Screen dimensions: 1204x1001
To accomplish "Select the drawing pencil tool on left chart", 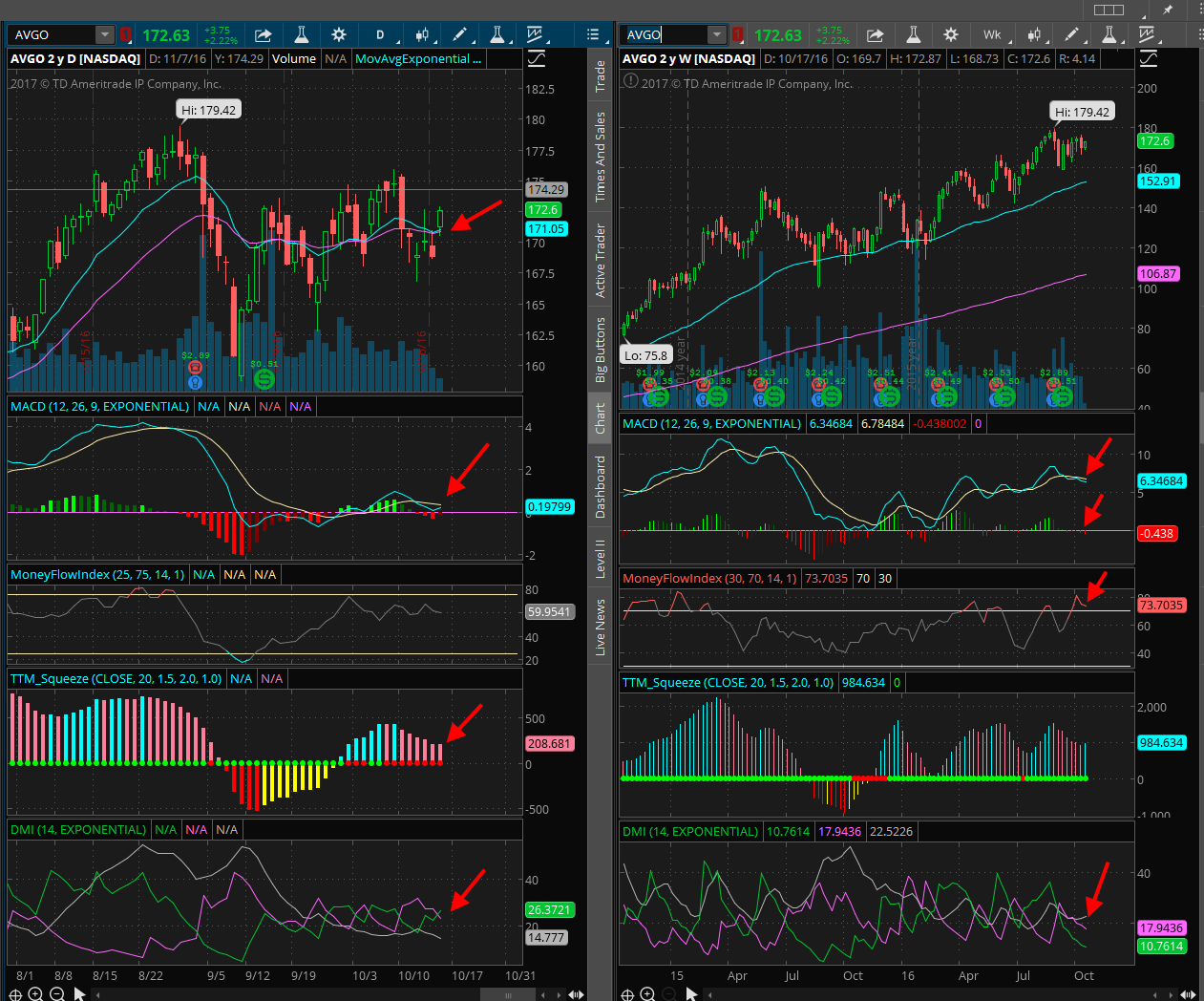I will [x=459, y=35].
